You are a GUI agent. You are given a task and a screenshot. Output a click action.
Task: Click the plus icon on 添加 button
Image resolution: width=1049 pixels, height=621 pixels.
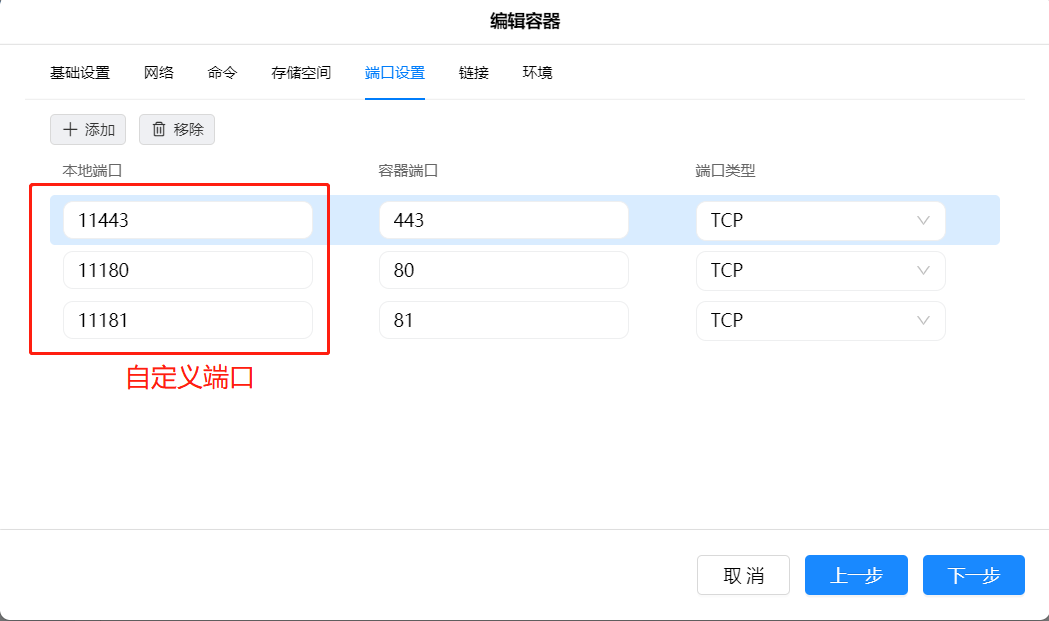tap(70, 130)
